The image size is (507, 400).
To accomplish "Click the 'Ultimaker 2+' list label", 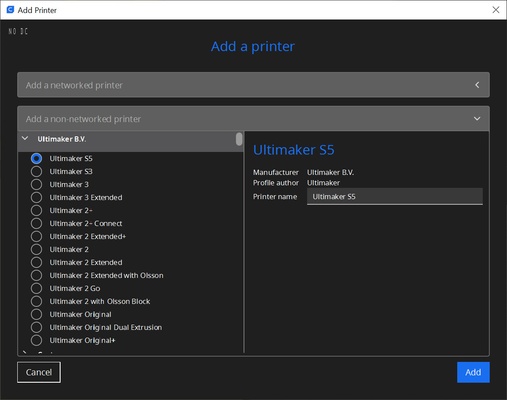I will point(71,210).
